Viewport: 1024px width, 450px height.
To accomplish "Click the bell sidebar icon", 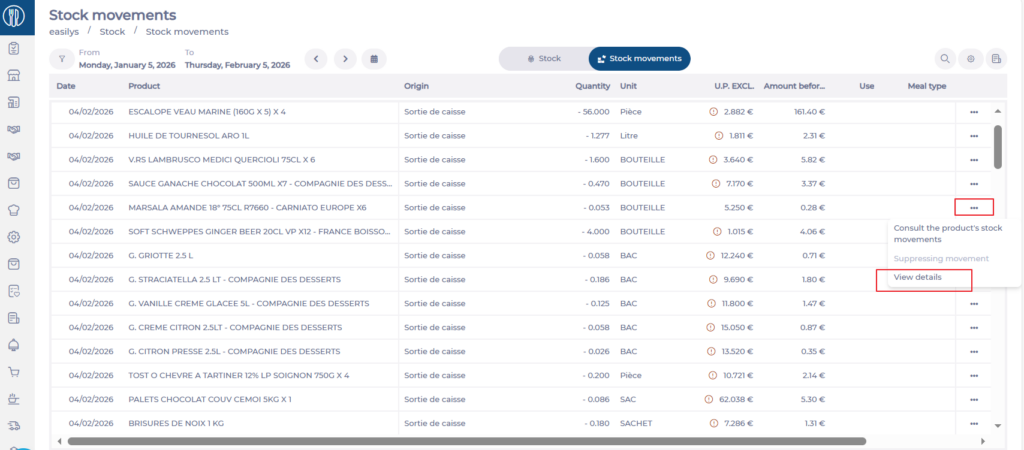I will (x=14, y=345).
